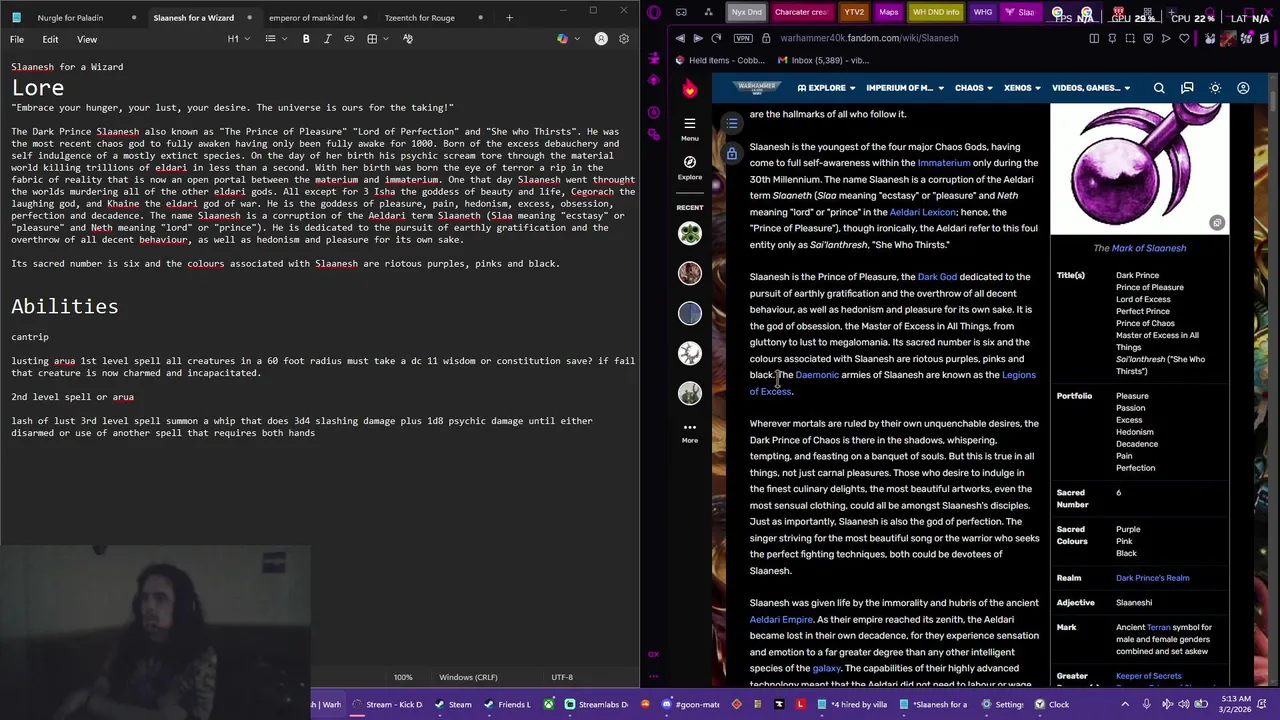The height and width of the screenshot is (720, 1280).
Task: Open the Fandom search magnifier
Action: [1159, 88]
